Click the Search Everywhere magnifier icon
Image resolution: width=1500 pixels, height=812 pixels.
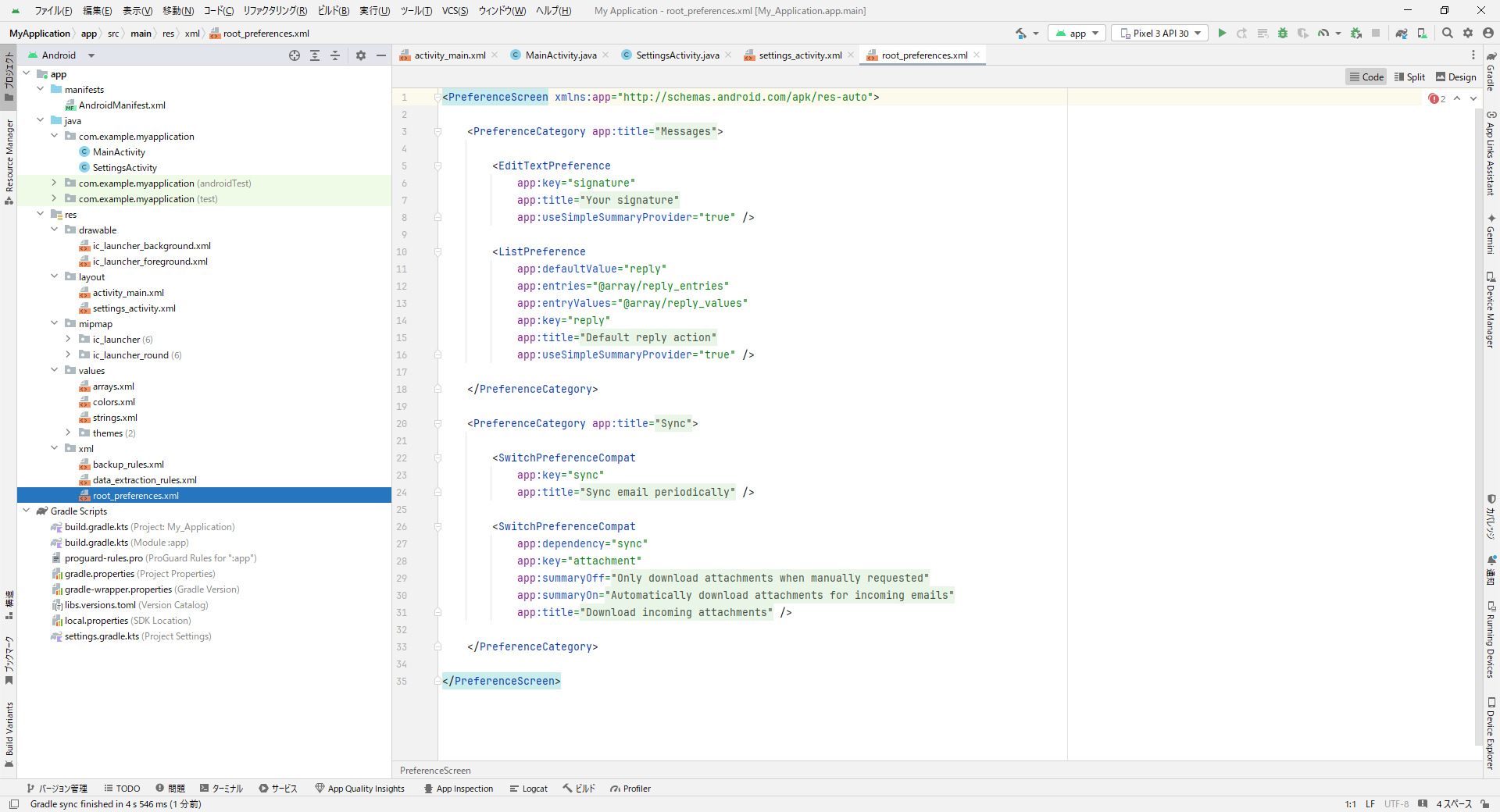click(1448, 33)
